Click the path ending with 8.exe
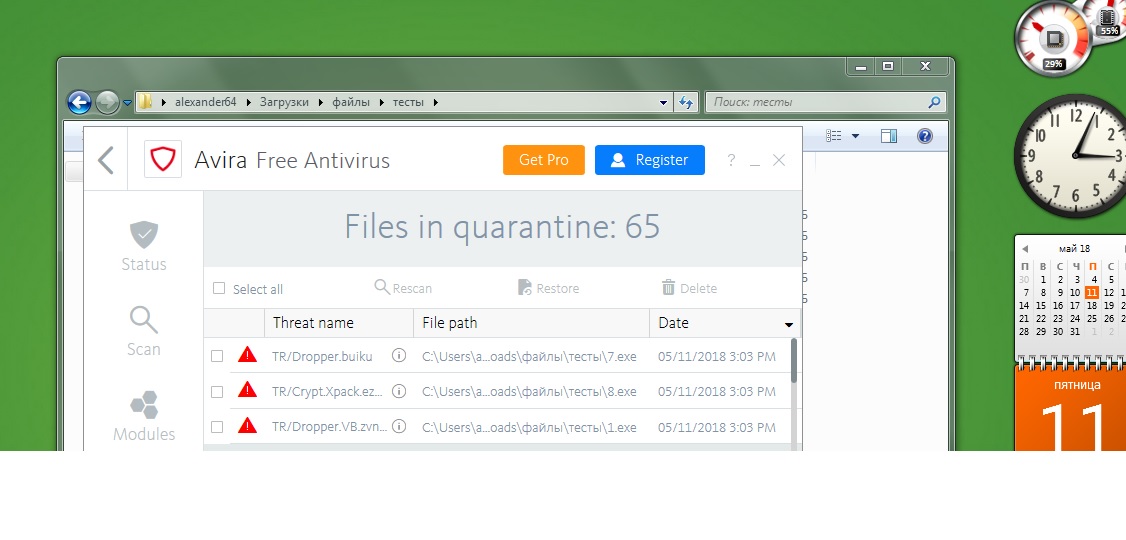Image resolution: width=1126 pixels, height=540 pixels. point(529,391)
